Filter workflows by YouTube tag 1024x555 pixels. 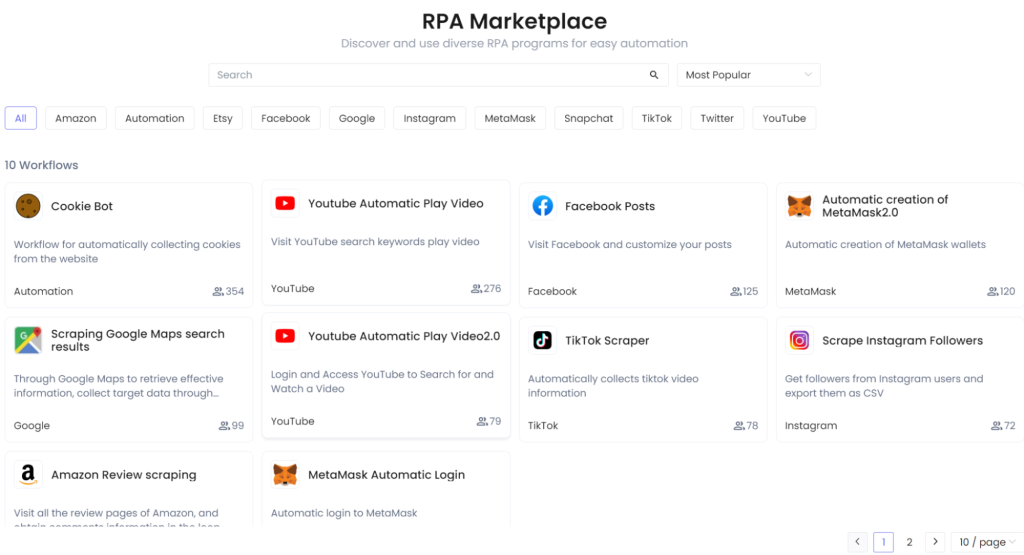point(784,118)
